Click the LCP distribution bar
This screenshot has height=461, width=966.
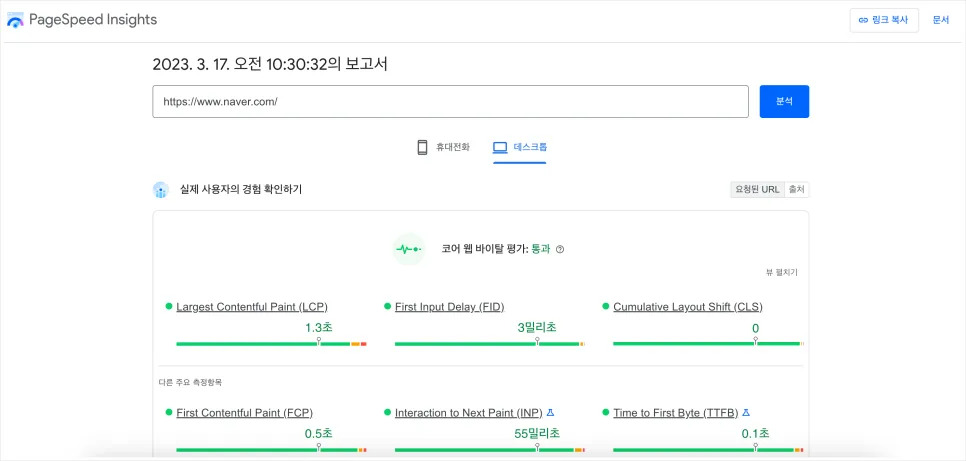[271, 344]
